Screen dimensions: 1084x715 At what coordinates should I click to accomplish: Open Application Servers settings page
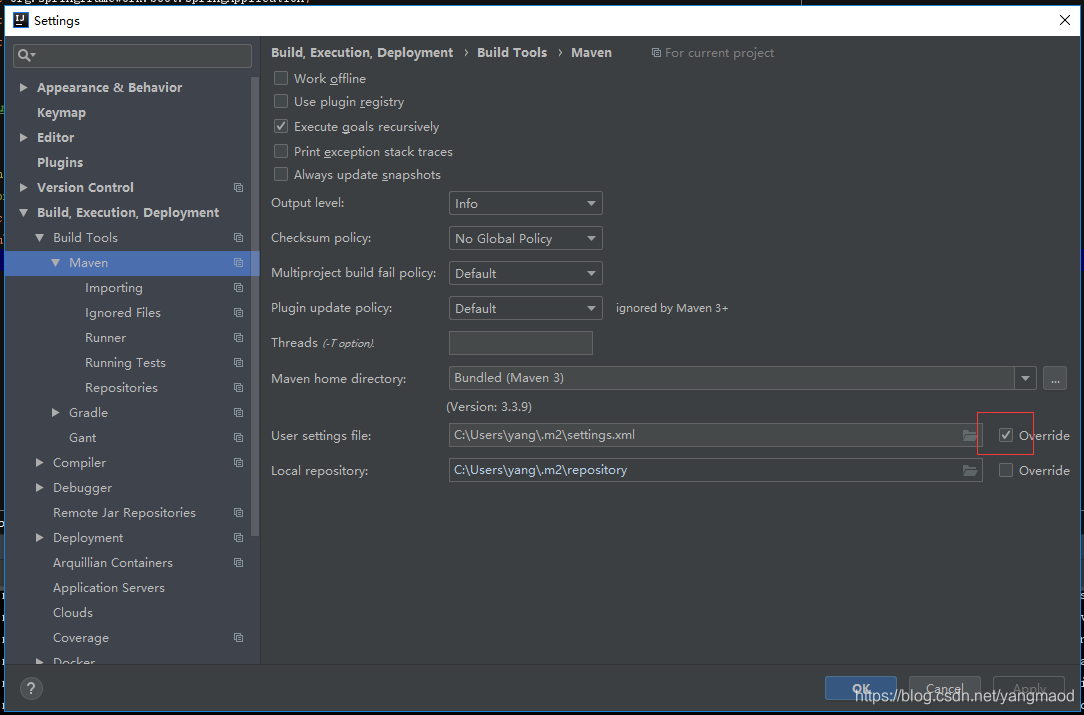click(109, 588)
